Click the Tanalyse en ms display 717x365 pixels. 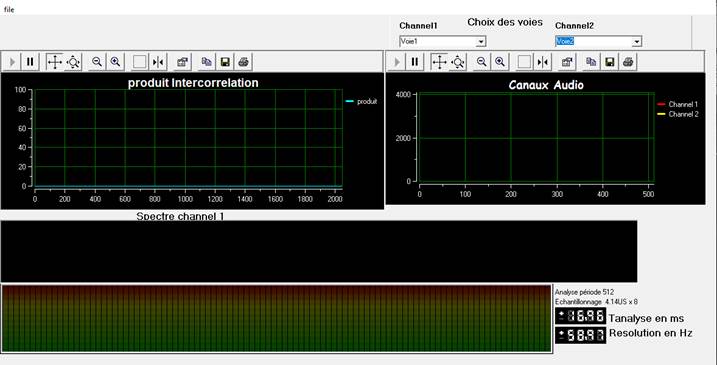pos(581,316)
